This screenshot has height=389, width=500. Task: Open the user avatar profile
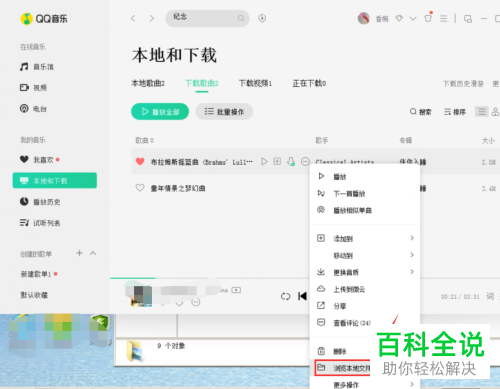[364, 18]
